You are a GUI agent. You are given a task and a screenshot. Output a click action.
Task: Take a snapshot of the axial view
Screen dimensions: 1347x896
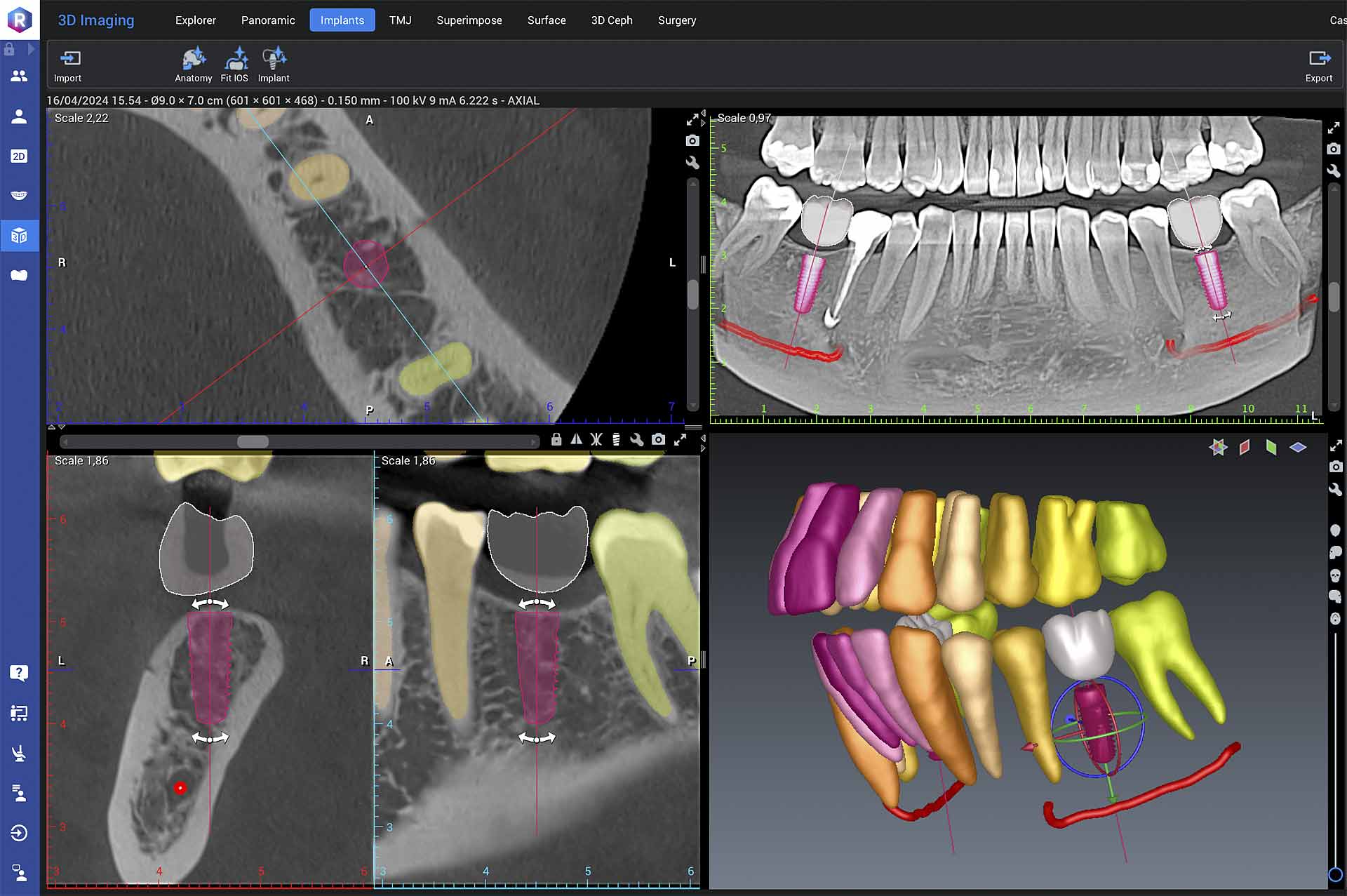pyautogui.click(x=692, y=141)
